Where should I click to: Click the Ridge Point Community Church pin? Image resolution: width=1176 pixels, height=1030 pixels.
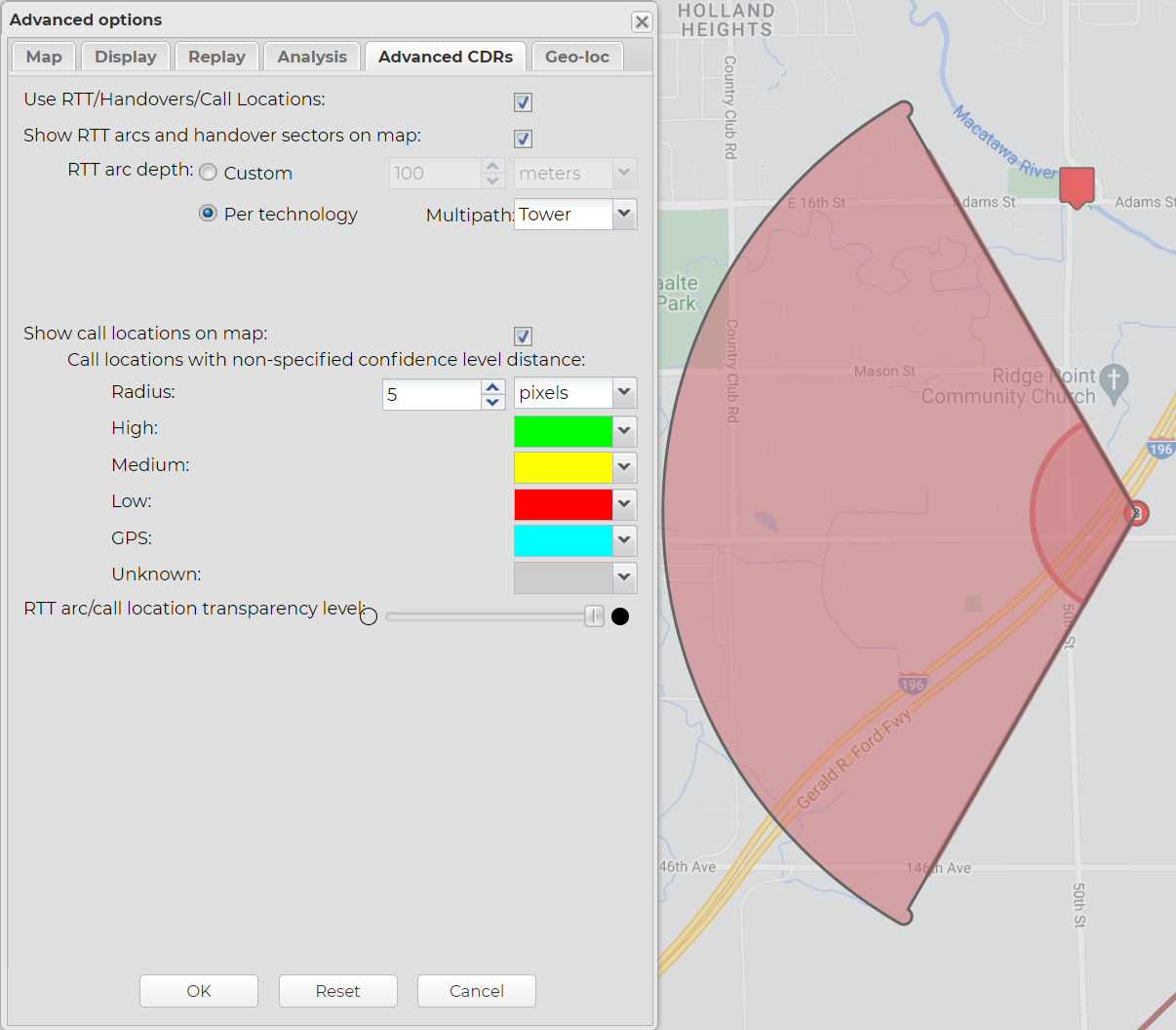point(1114,379)
